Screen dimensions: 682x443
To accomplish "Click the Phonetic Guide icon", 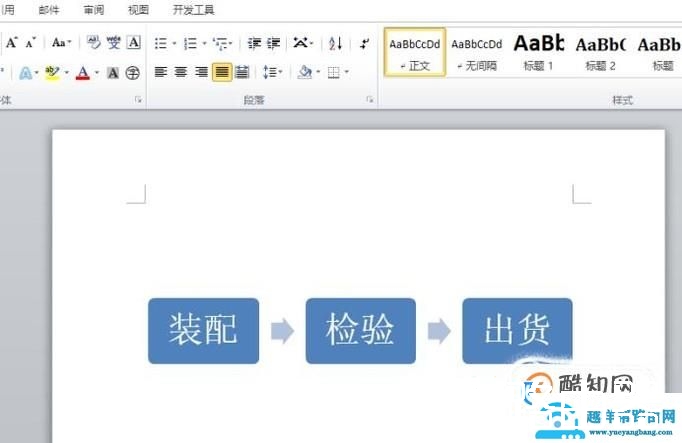I will coord(114,43).
